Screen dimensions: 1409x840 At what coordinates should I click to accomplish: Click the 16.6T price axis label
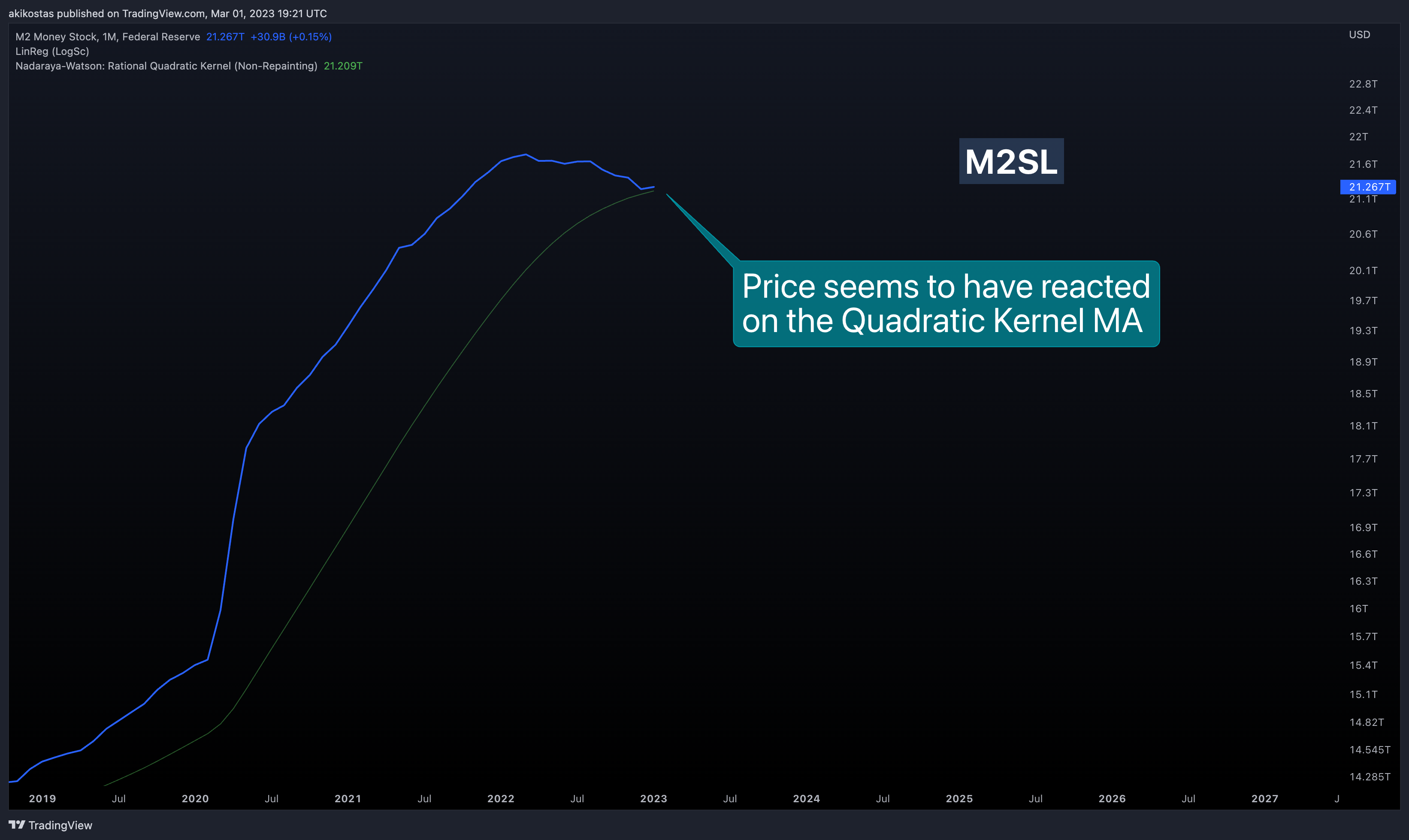coord(1363,554)
